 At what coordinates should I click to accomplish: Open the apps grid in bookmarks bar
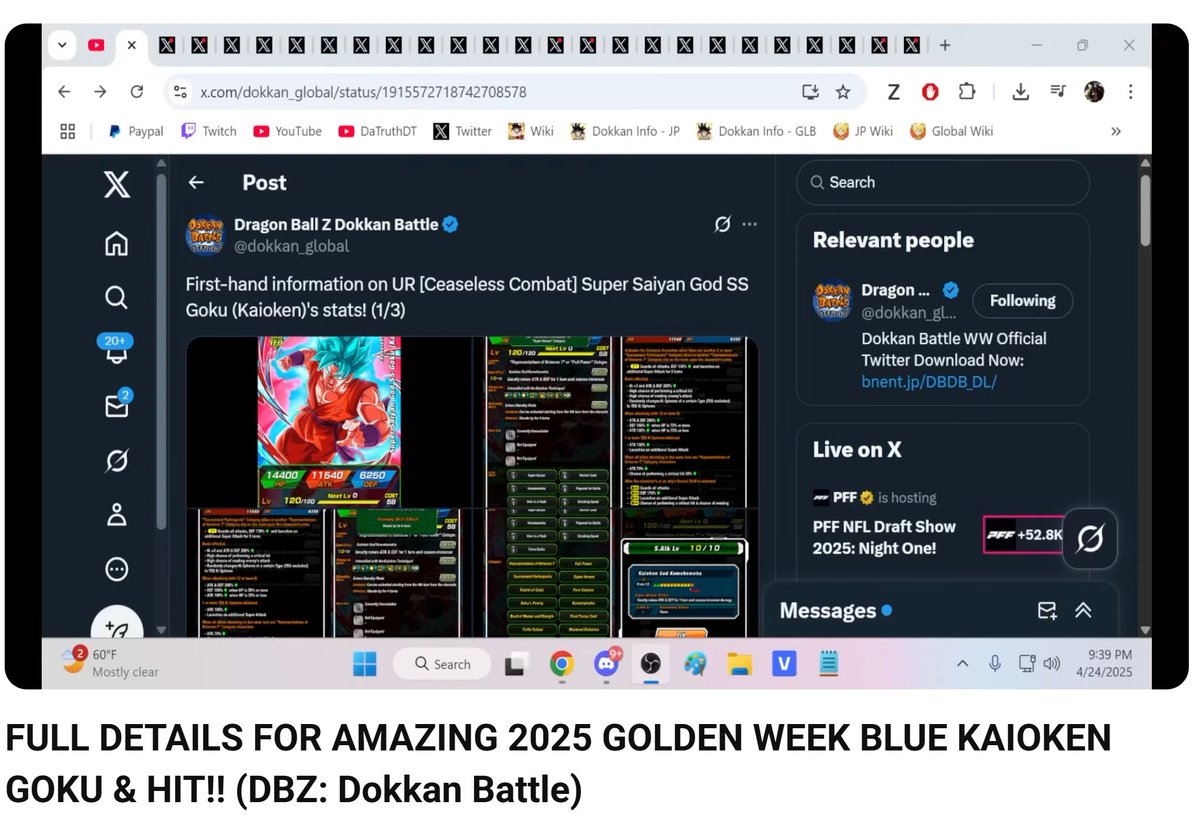[68, 131]
